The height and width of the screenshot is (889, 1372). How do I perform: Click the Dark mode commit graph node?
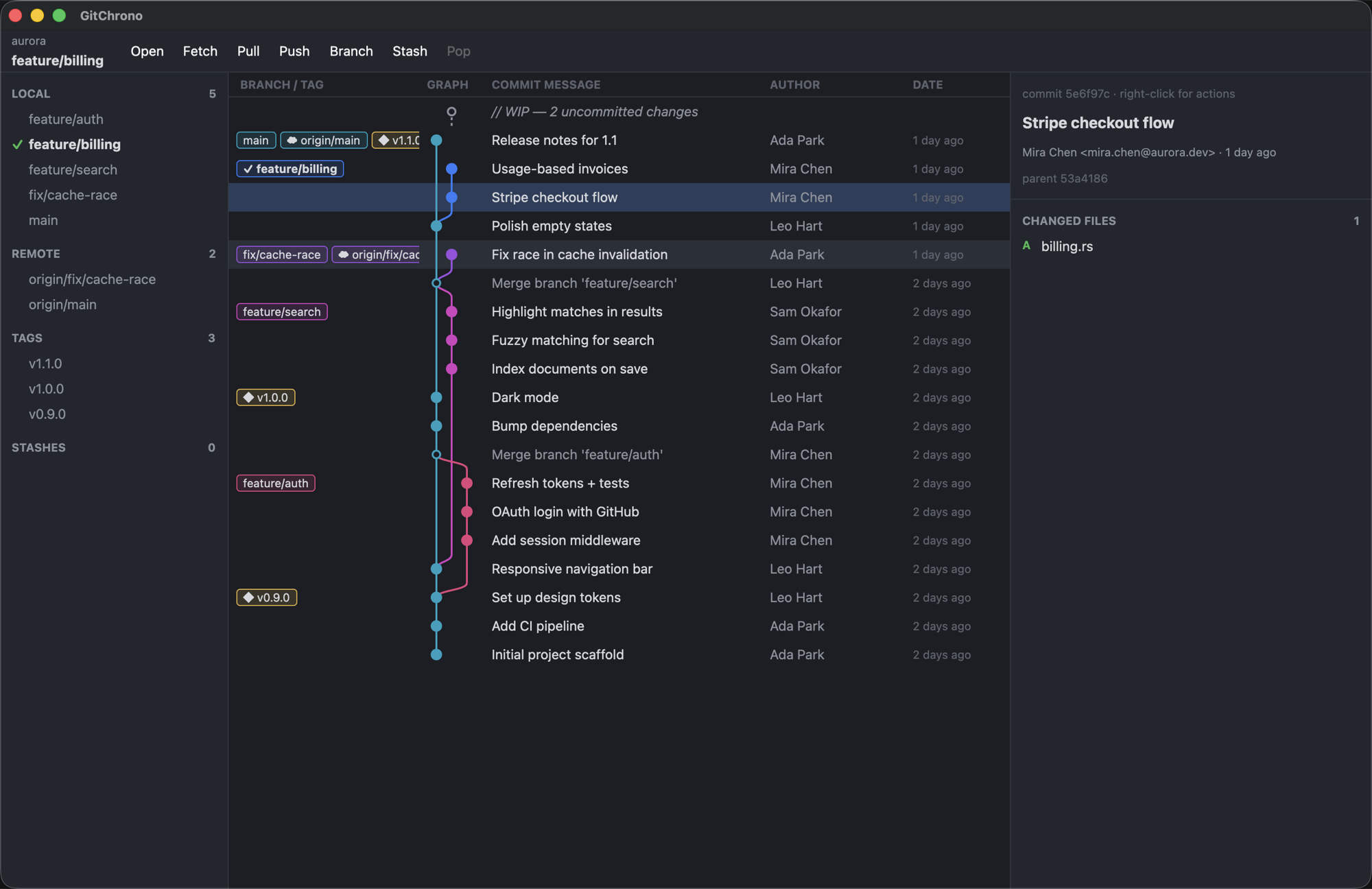[436, 398]
